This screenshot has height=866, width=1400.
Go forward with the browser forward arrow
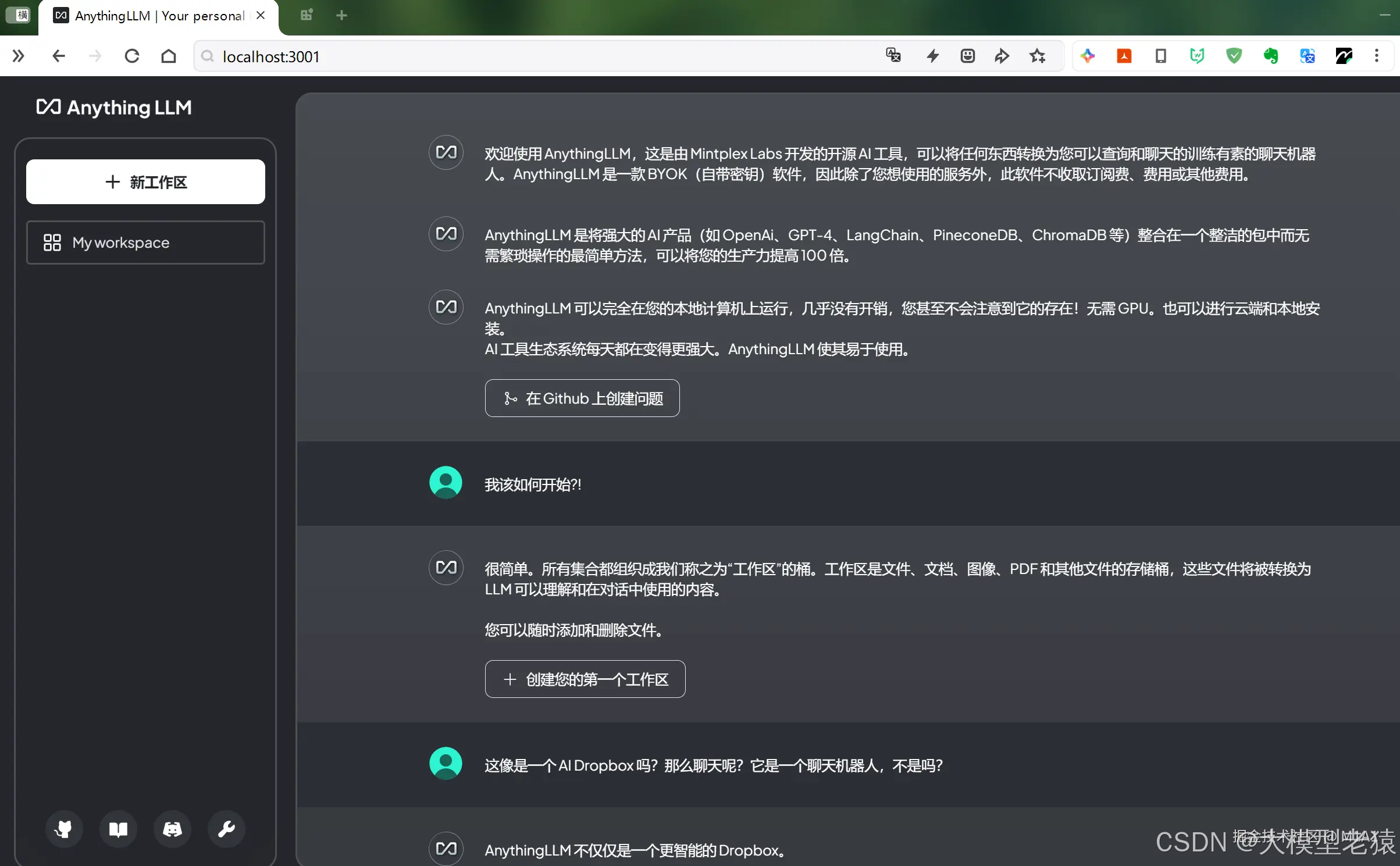coord(95,56)
